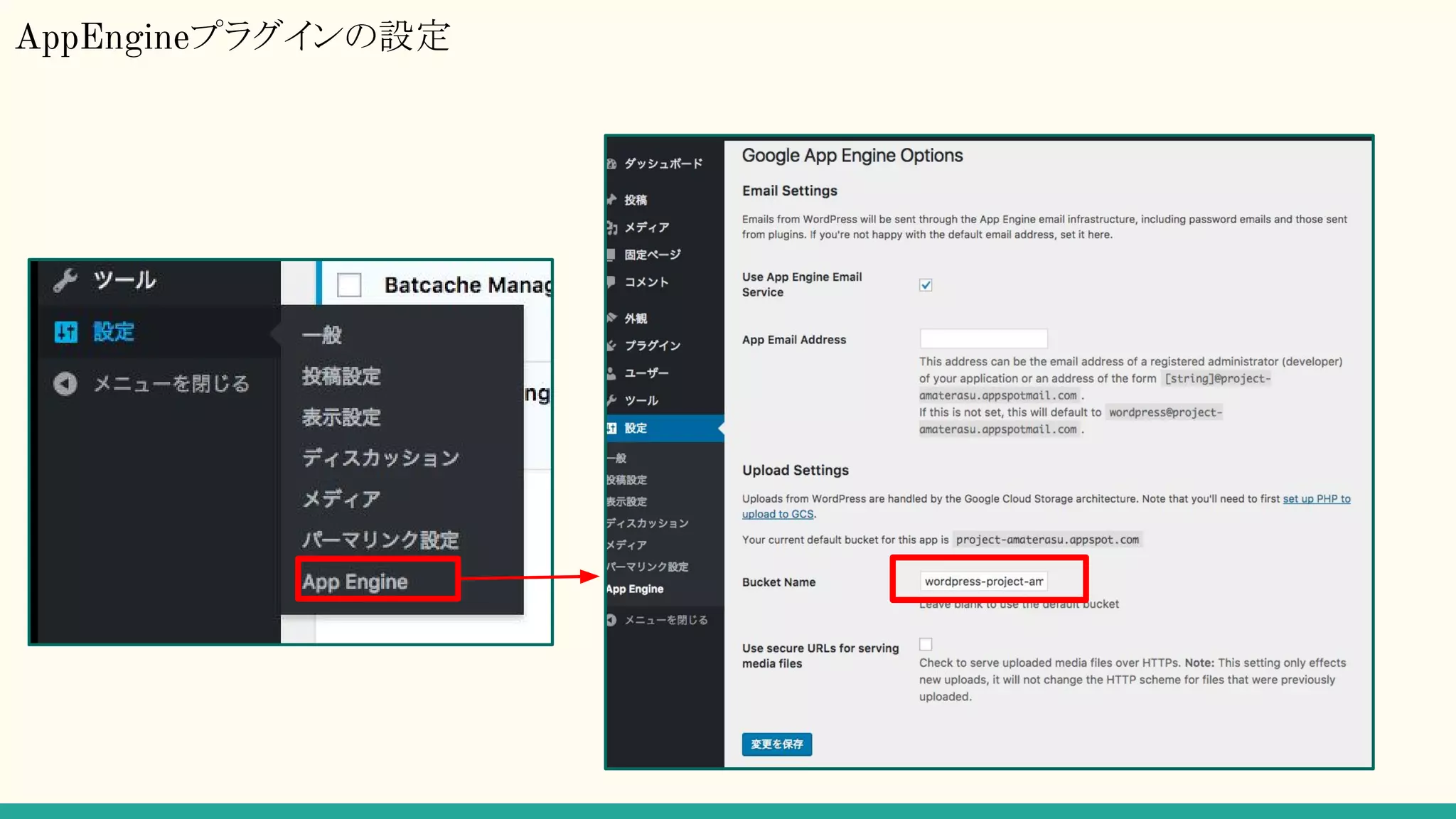Choose 表示設定 in the settings flyout
This screenshot has height=819, width=1456.
[x=342, y=417]
